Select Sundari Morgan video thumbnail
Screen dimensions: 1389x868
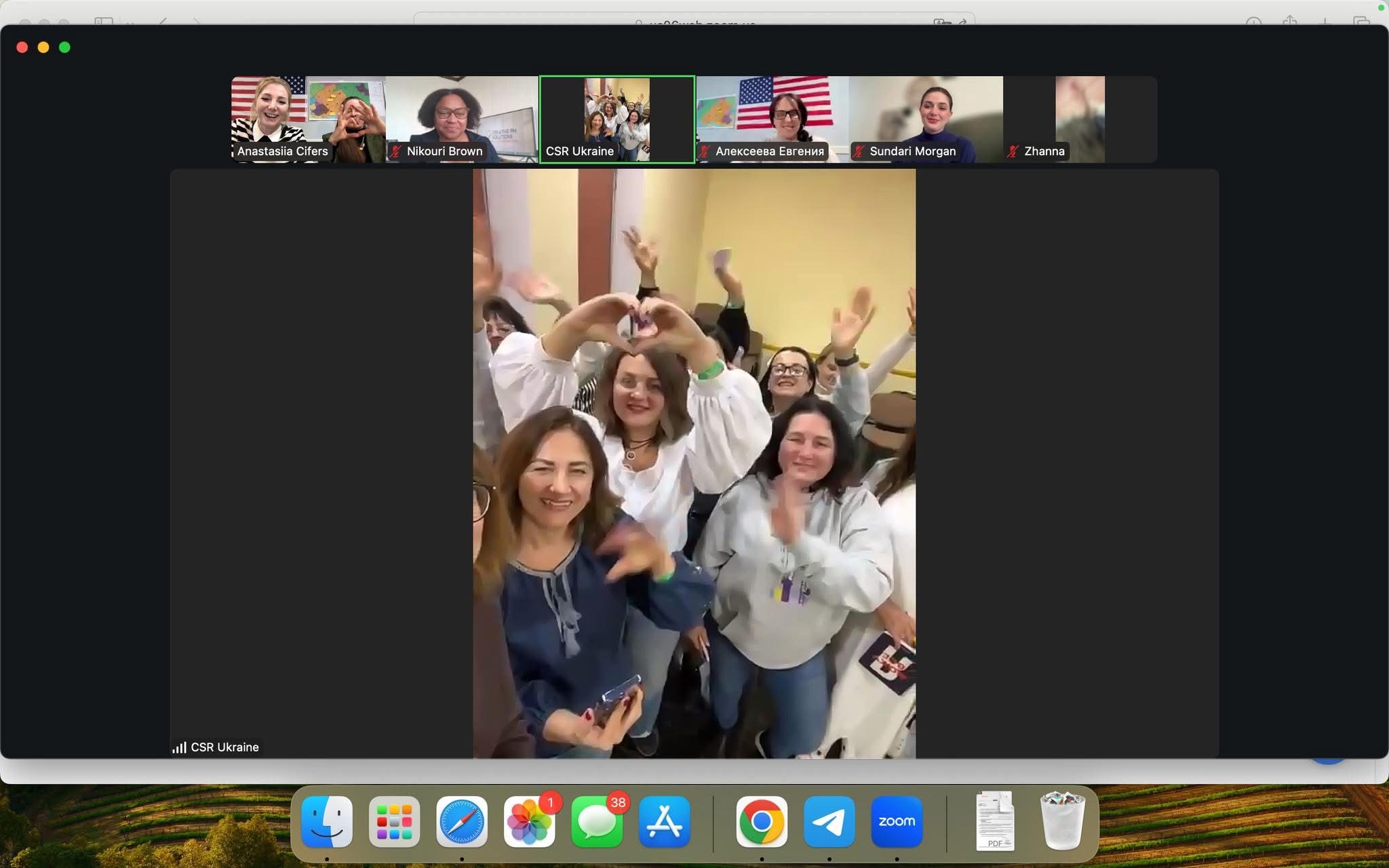click(926, 119)
